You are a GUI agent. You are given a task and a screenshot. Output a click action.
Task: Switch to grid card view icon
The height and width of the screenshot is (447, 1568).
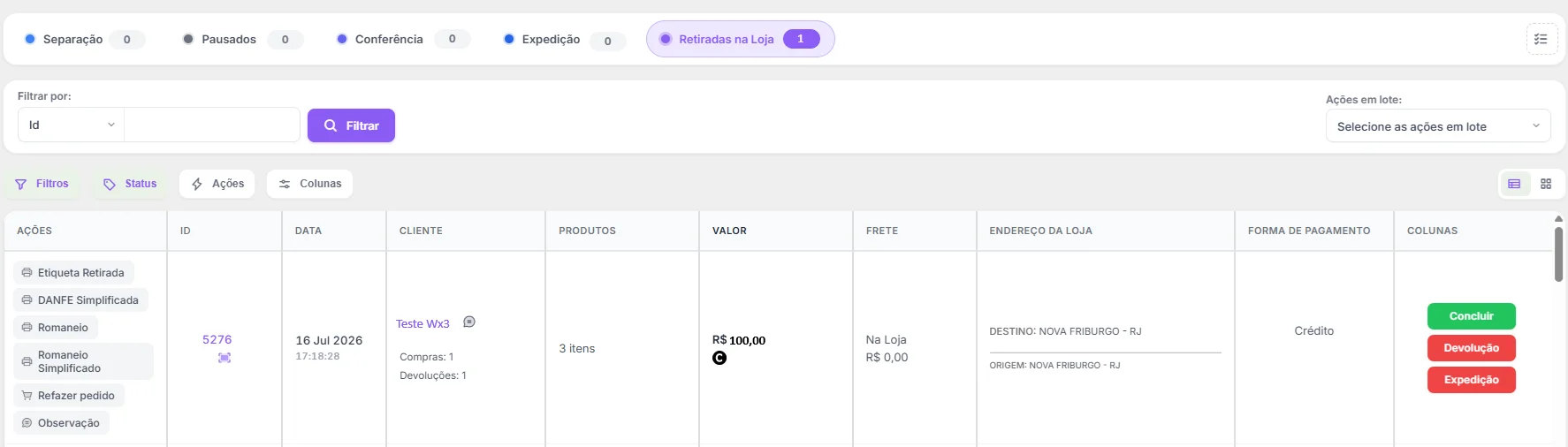point(1546,184)
